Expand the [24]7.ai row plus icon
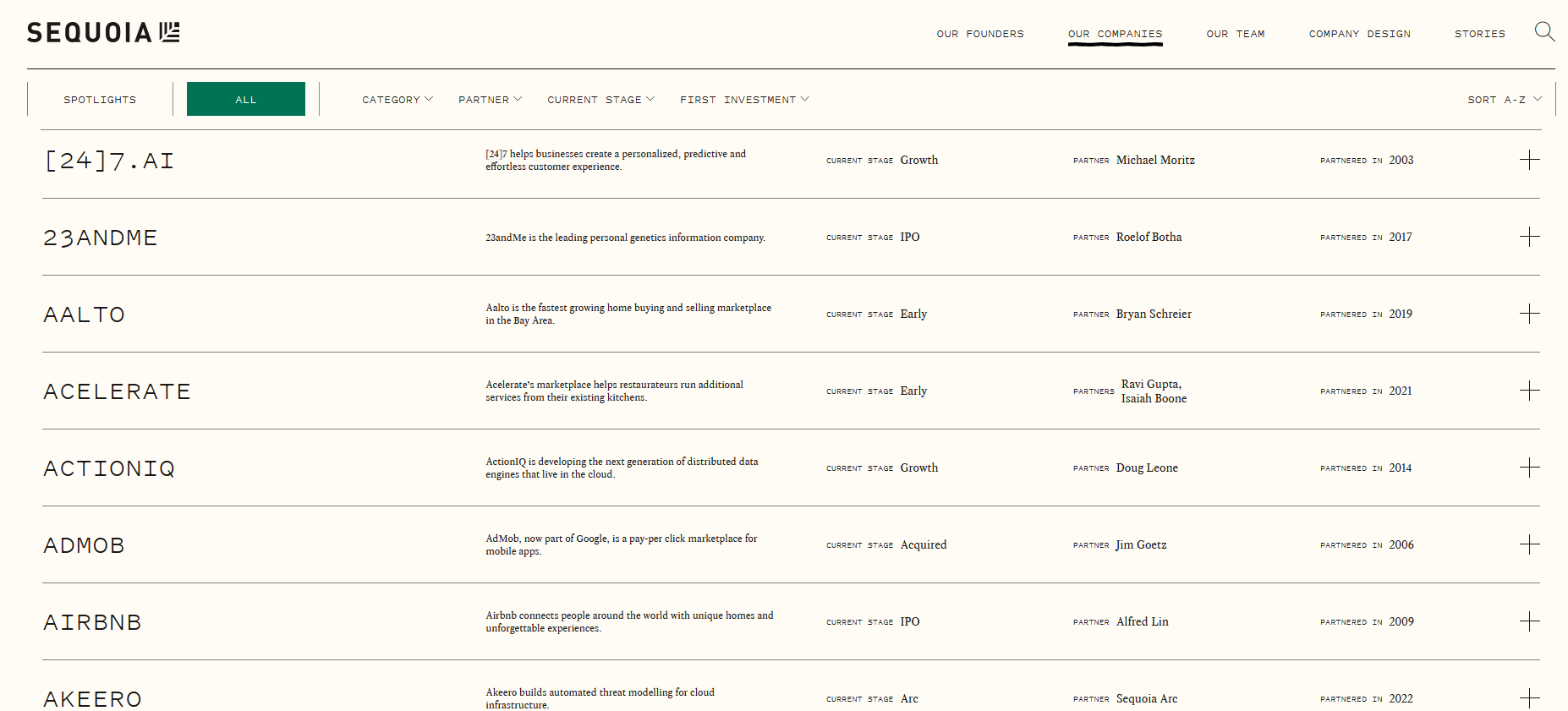This screenshot has width=1568, height=711. [x=1529, y=160]
